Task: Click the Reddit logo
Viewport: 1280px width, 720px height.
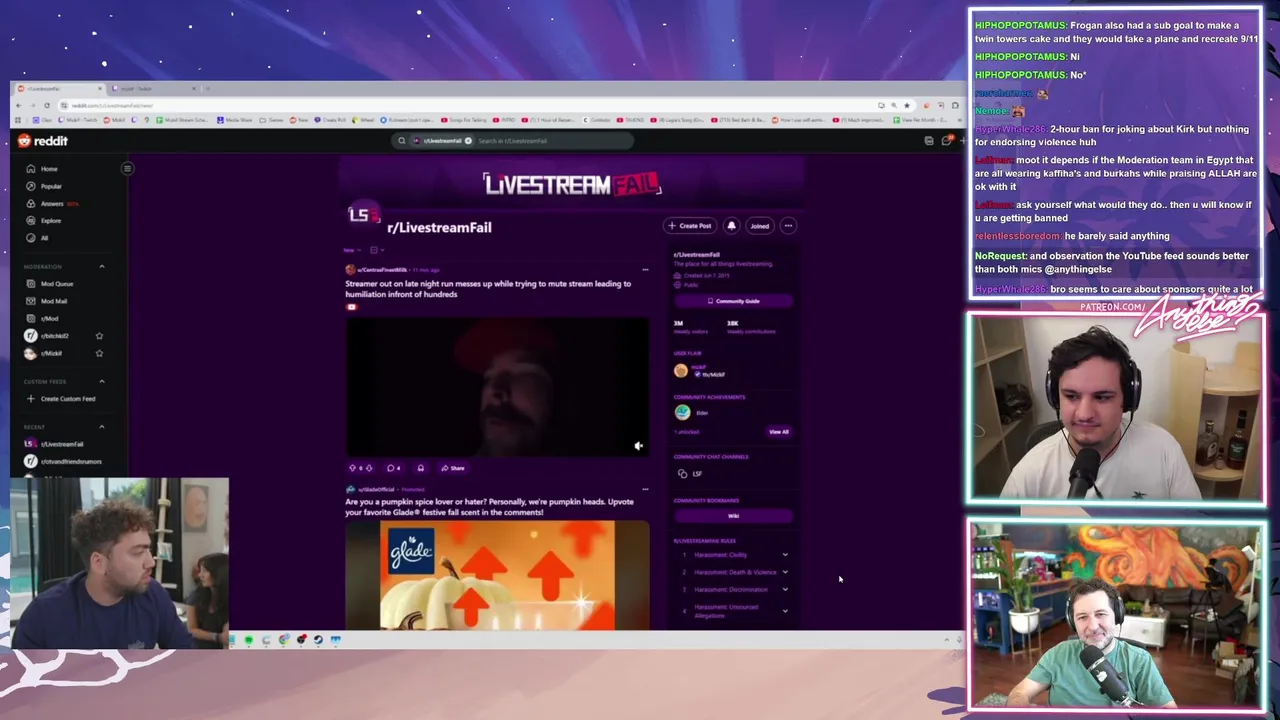Action: pos(43,141)
